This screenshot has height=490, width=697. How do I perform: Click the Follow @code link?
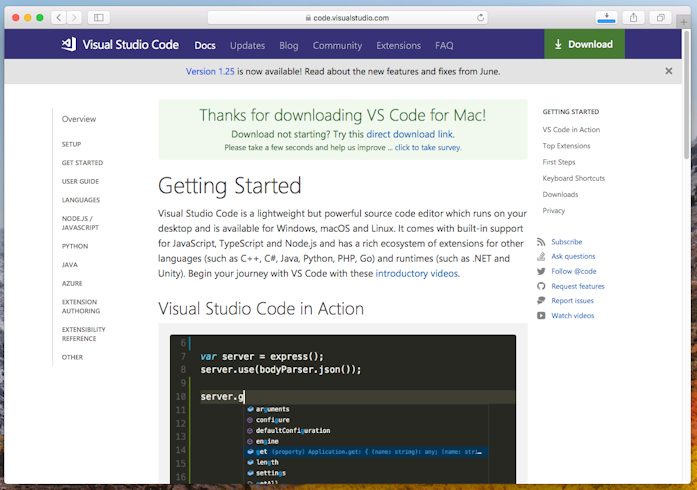[574, 271]
